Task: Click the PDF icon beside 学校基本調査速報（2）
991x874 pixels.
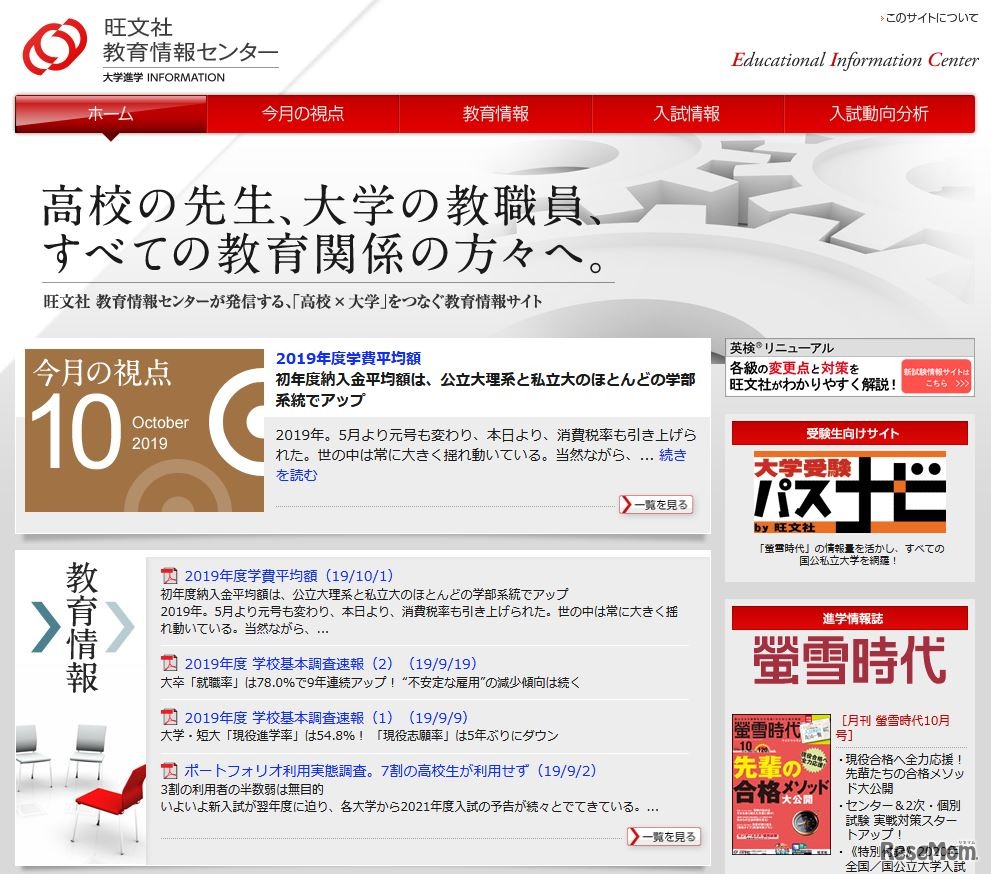Action: pyautogui.click(x=168, y=663)
